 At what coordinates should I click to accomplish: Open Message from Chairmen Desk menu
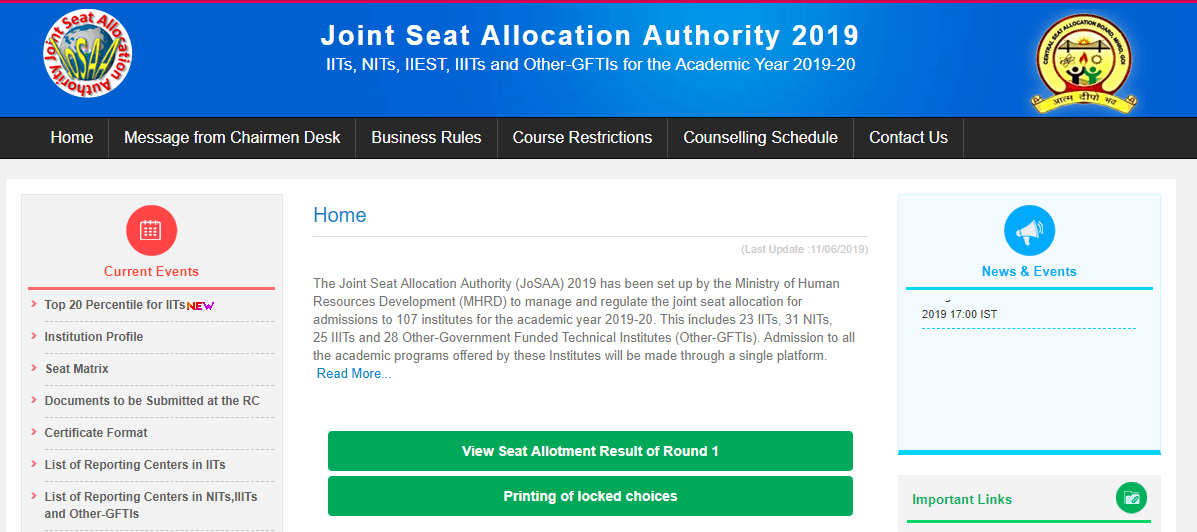point(232,138)
